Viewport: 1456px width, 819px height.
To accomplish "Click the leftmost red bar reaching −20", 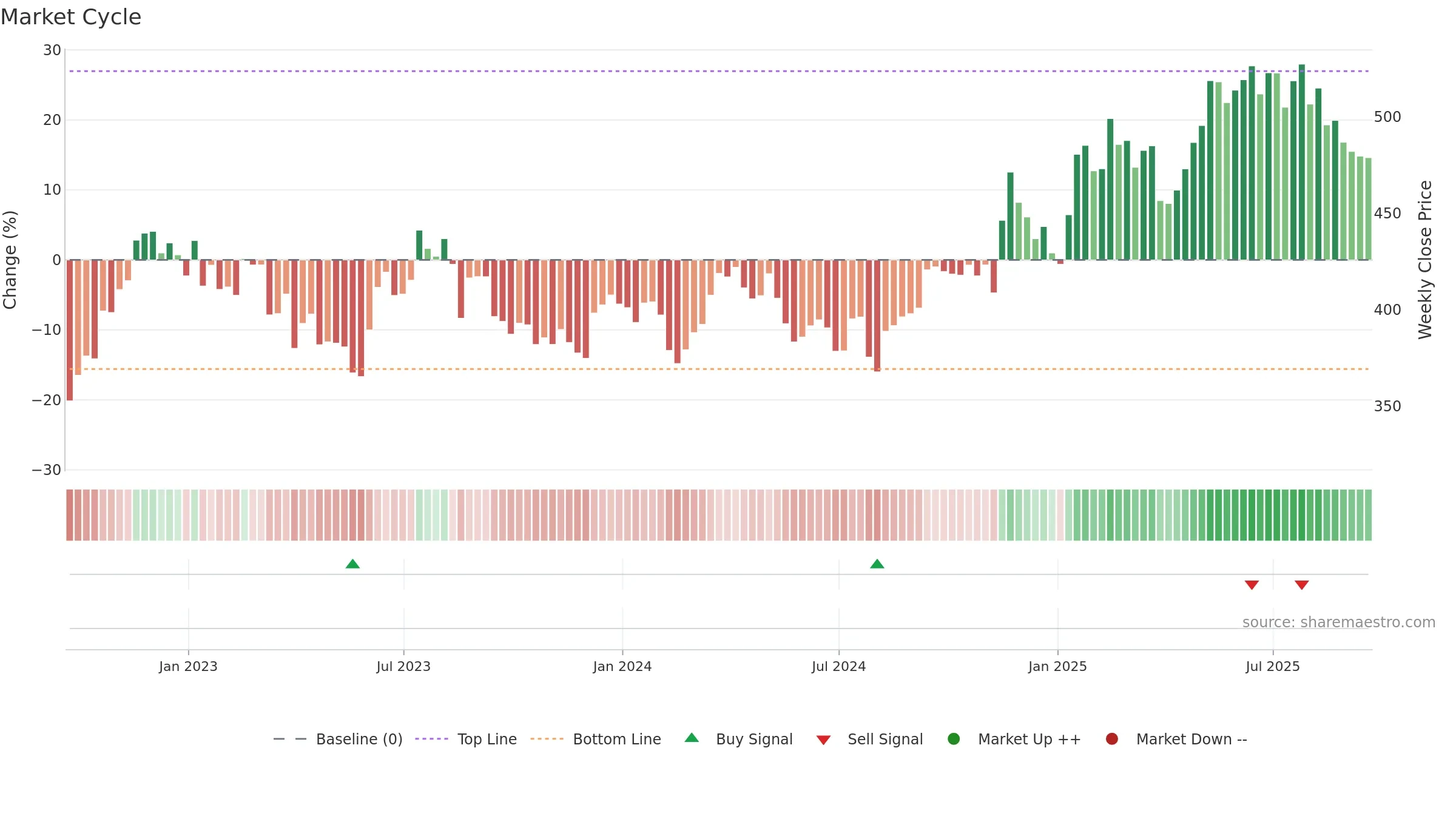I will [70, 330].
